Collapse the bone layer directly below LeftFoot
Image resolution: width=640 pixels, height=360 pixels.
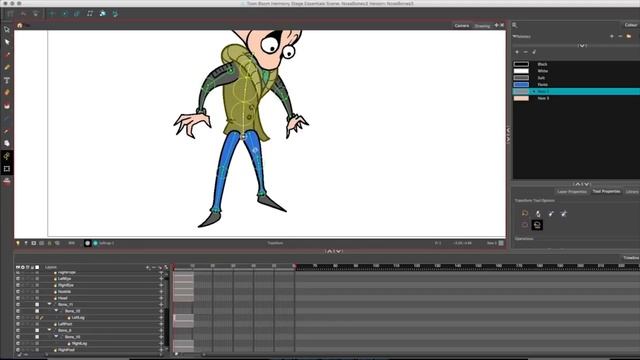tap(49, 330)
